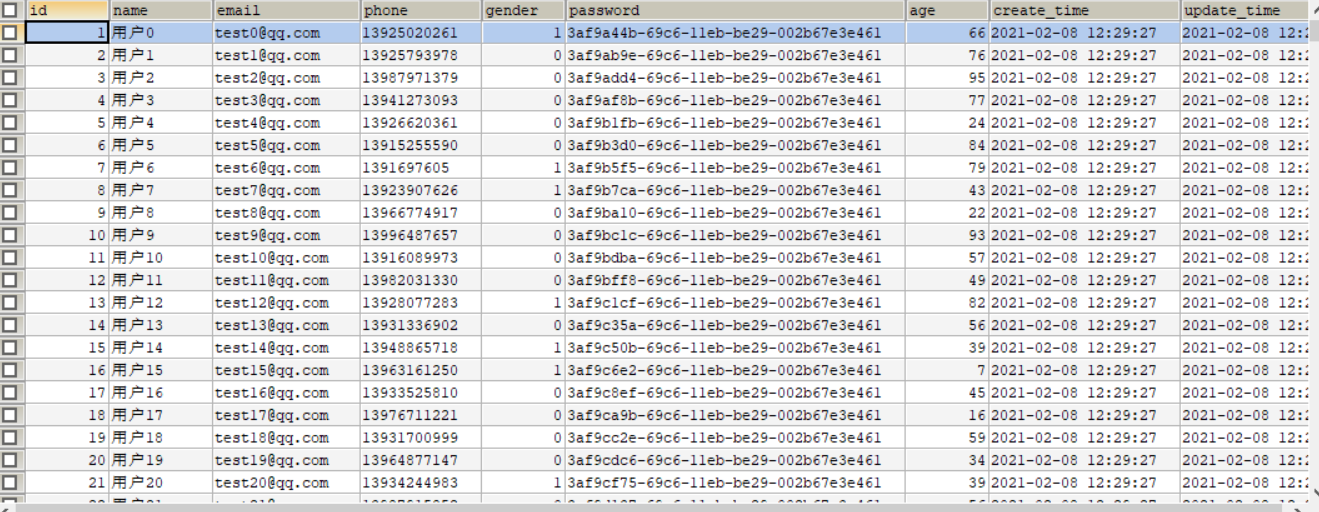Tick the select-all checkbox in header row

click(10, 11)
